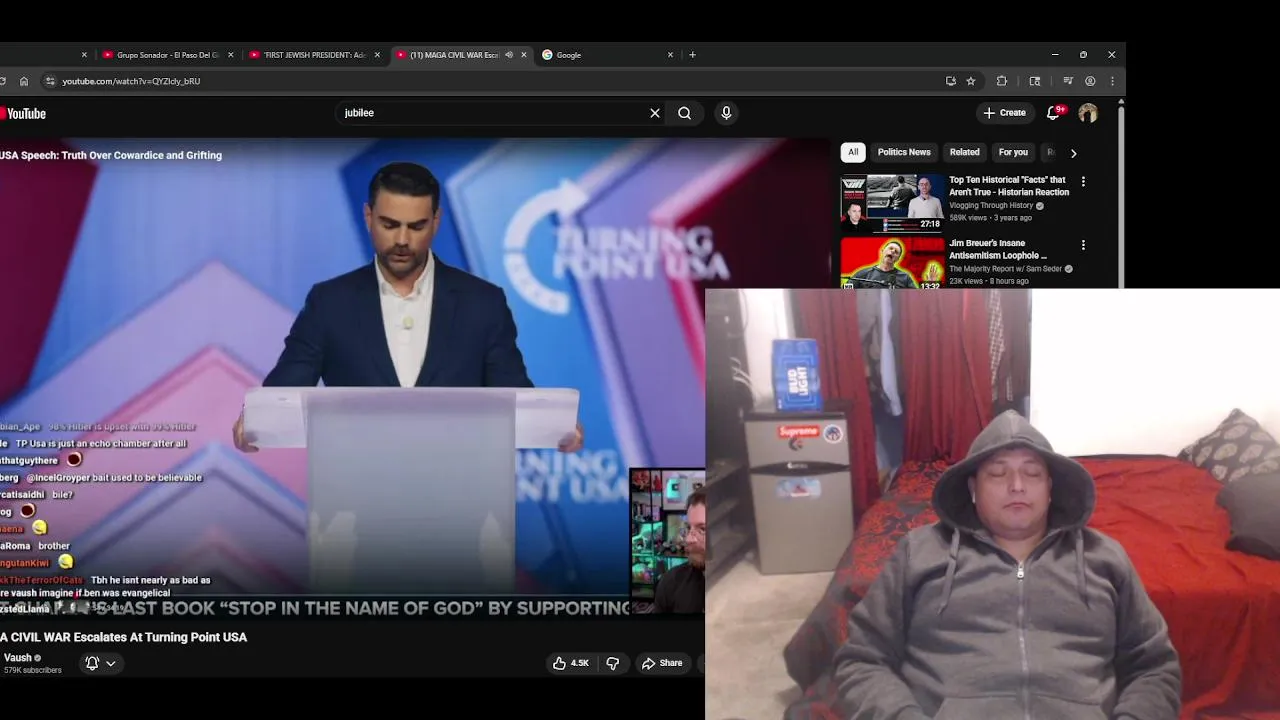1280x720 pixels.
Task: Click the browser address bar URL
Action: [x=131, y=81]
